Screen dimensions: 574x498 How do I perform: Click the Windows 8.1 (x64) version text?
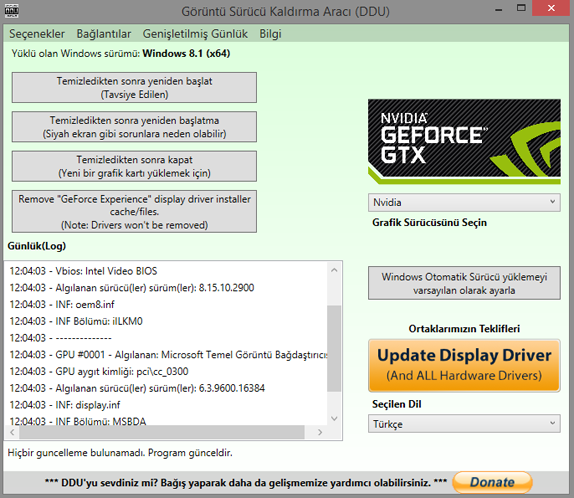tap(186, 53)
